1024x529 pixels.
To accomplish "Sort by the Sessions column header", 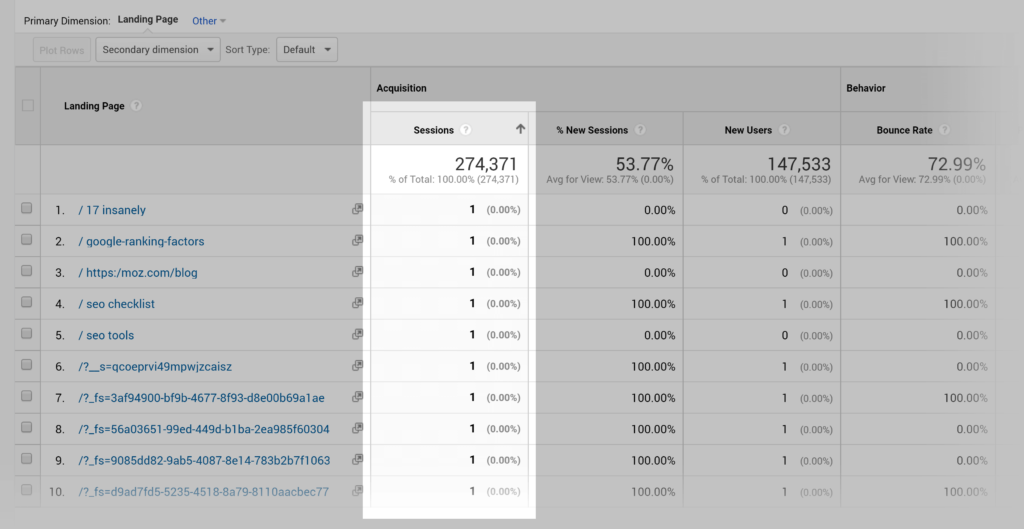I will 434,130.
